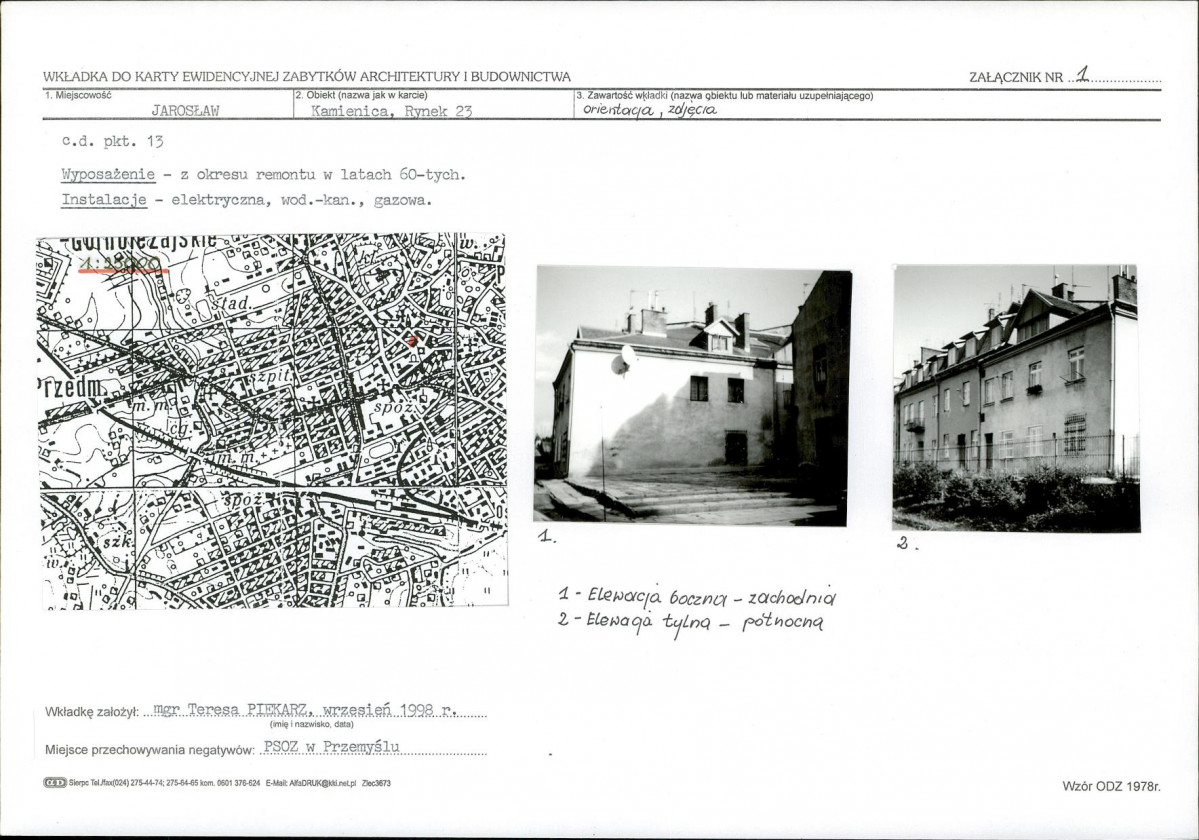The height and width of the screenshot is (840, 1199).
Task: Click caption '2 - Elewacja tylna - północna'
Action: pyautogui.click(x=690, y=621)
